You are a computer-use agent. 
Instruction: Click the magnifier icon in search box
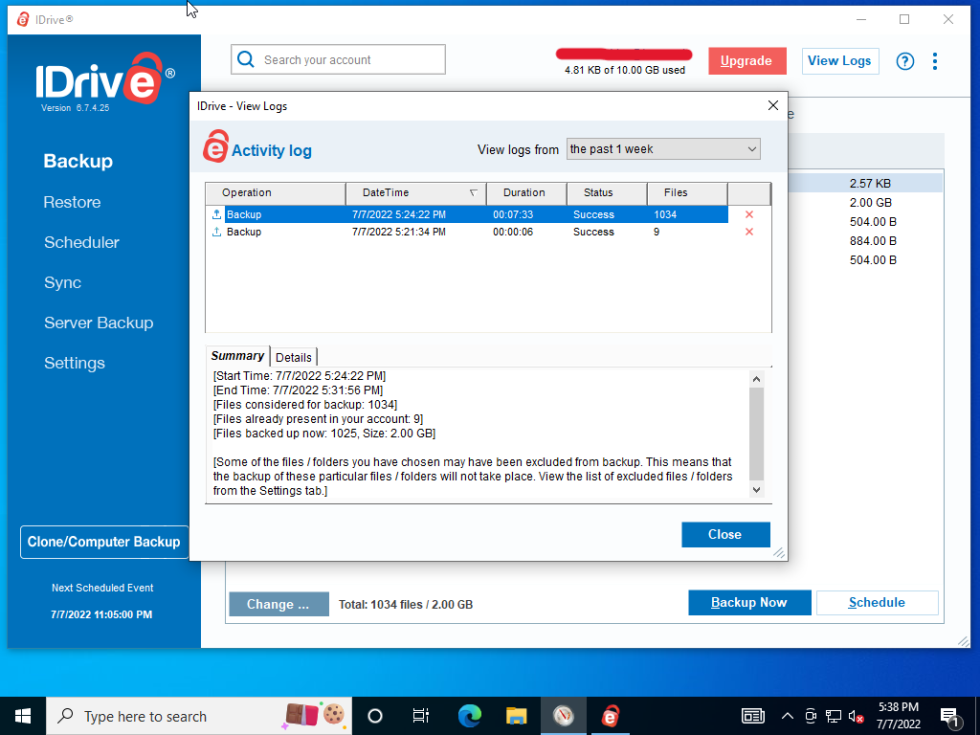tap(246, 59)
